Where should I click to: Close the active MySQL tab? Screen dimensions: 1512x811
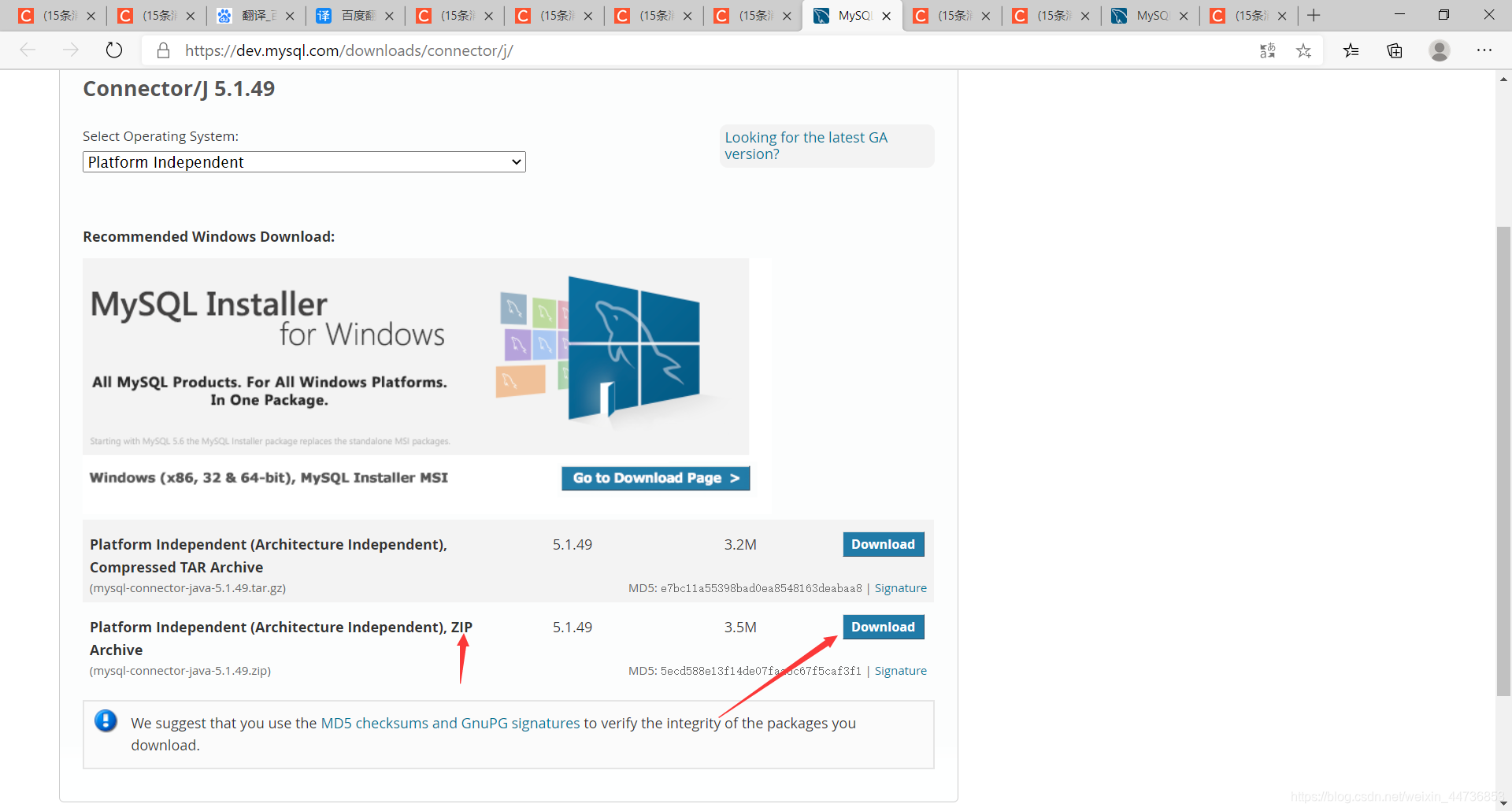point(887,16)
